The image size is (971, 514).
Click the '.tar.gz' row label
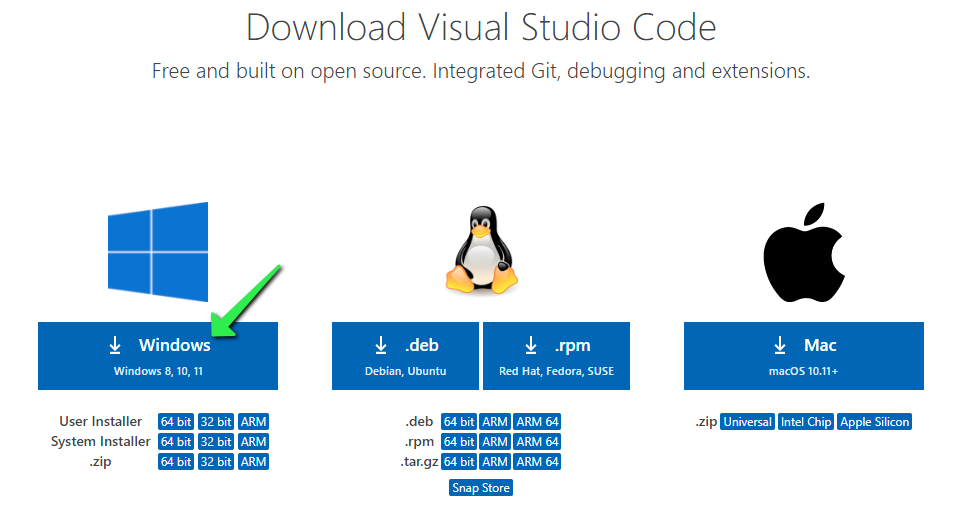419,462
